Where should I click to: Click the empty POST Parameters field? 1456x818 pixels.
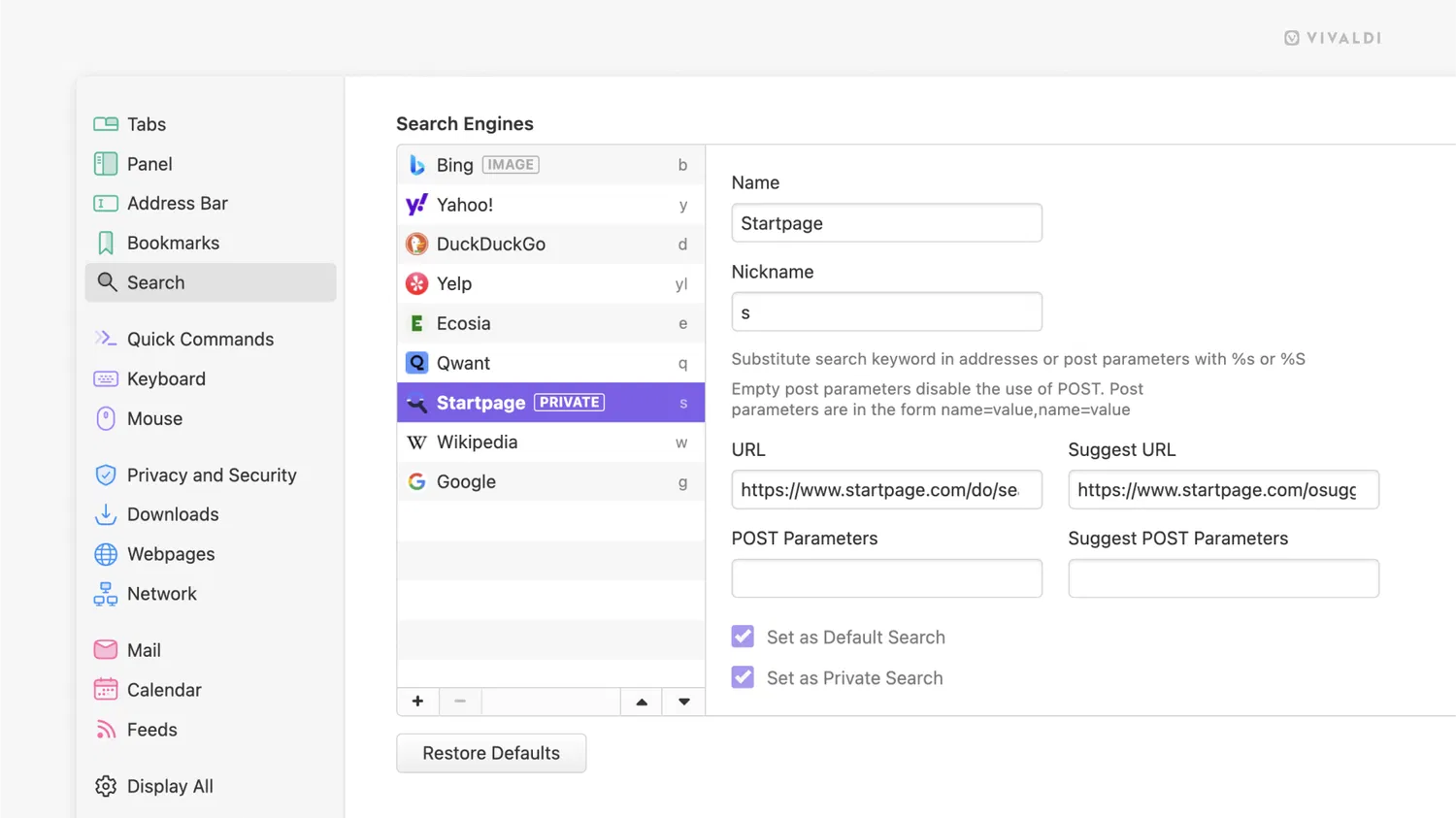click(x=886, y=578)
